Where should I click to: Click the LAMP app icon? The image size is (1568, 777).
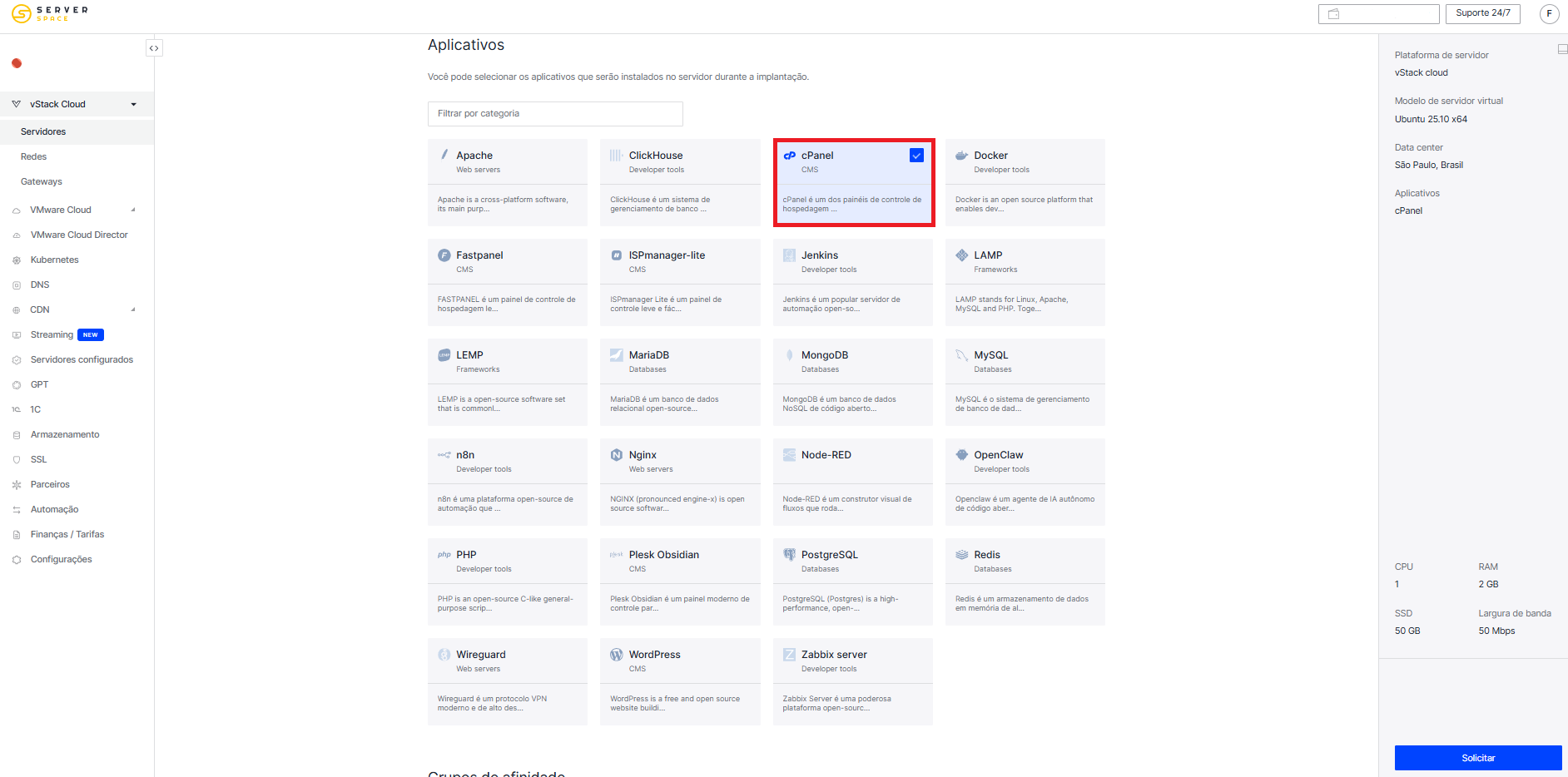(x=962, y=255)
